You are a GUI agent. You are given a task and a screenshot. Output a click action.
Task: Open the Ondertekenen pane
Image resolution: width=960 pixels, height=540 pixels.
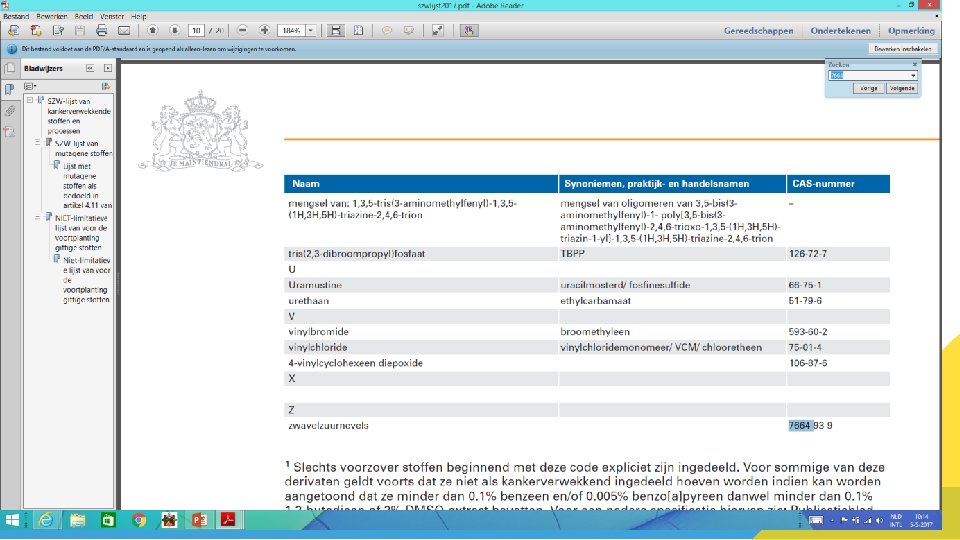(841, 31)
